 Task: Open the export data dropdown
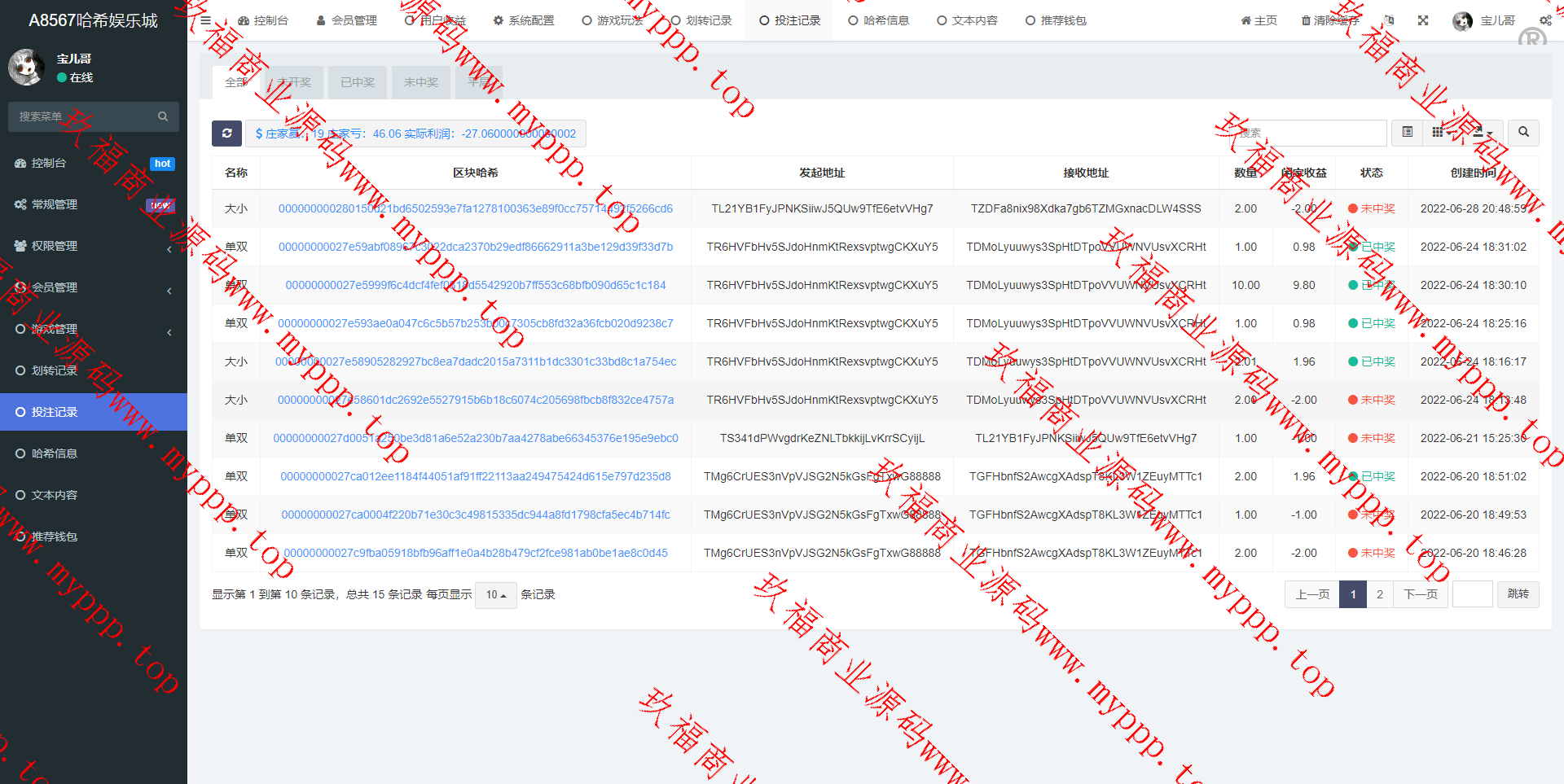pos(1483,133)
